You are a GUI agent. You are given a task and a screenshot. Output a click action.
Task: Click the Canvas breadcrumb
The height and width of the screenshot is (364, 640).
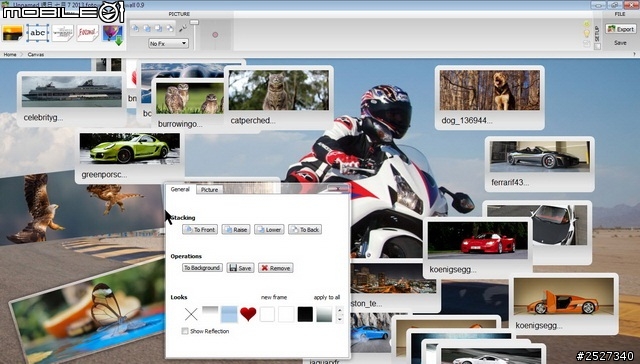36,54
